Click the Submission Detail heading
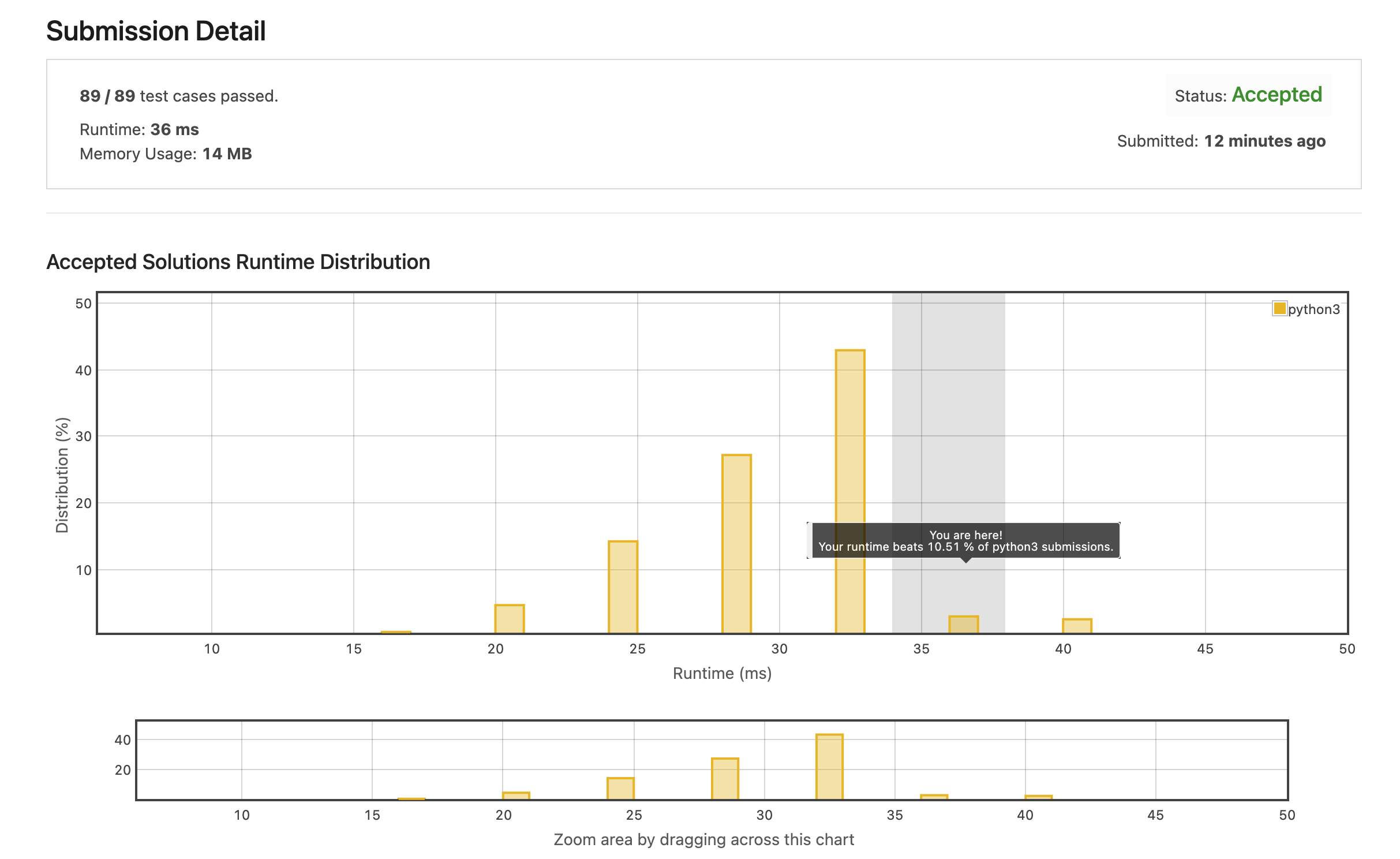 [156, 31]
